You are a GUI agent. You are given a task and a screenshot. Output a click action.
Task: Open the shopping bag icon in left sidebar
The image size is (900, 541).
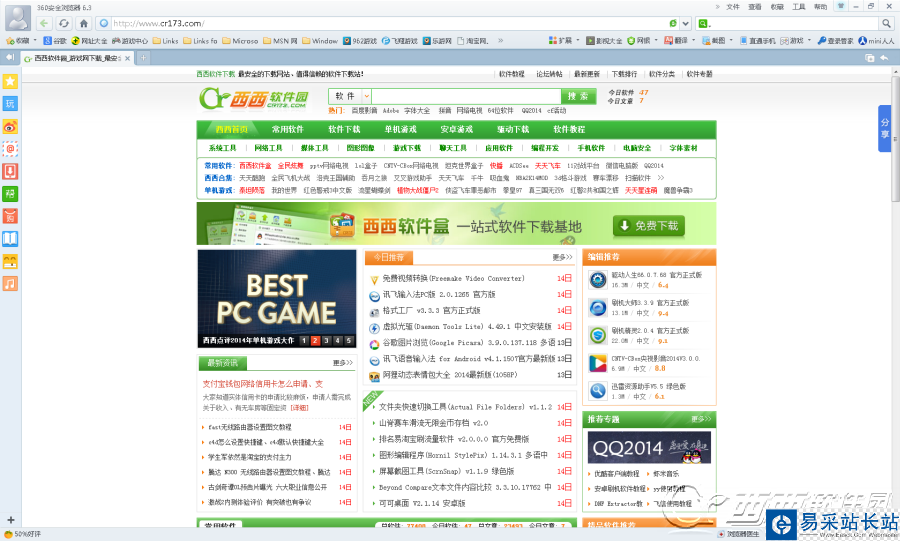(10, 216)
